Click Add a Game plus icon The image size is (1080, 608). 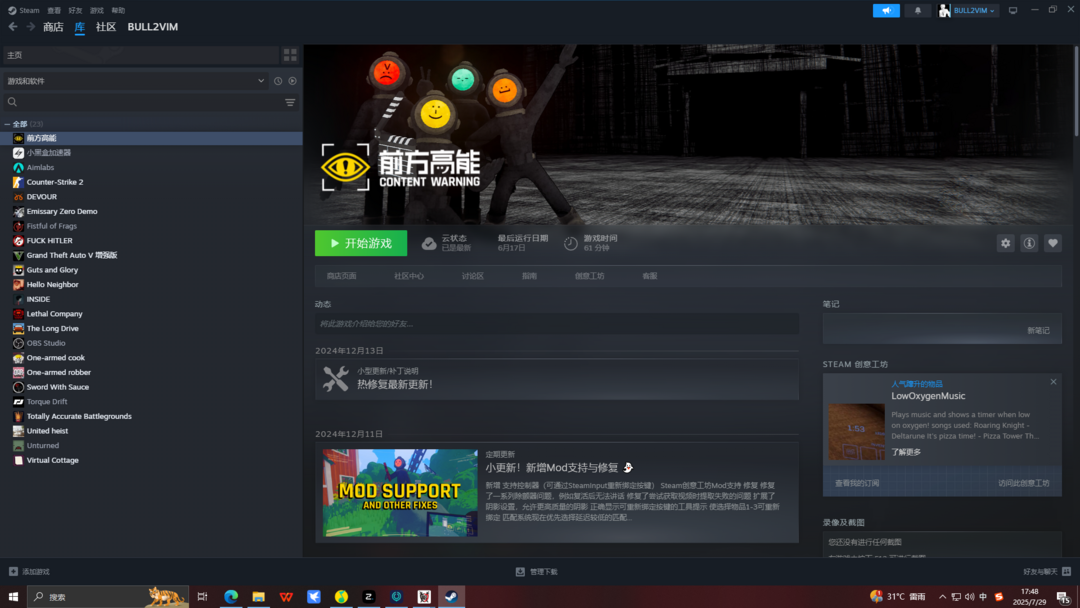(13, 572)
